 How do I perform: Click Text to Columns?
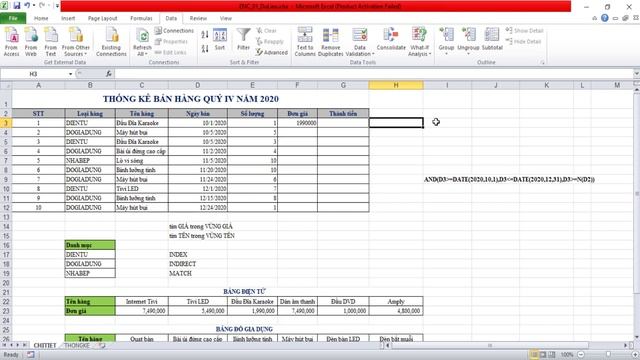(x=305, y=42)
